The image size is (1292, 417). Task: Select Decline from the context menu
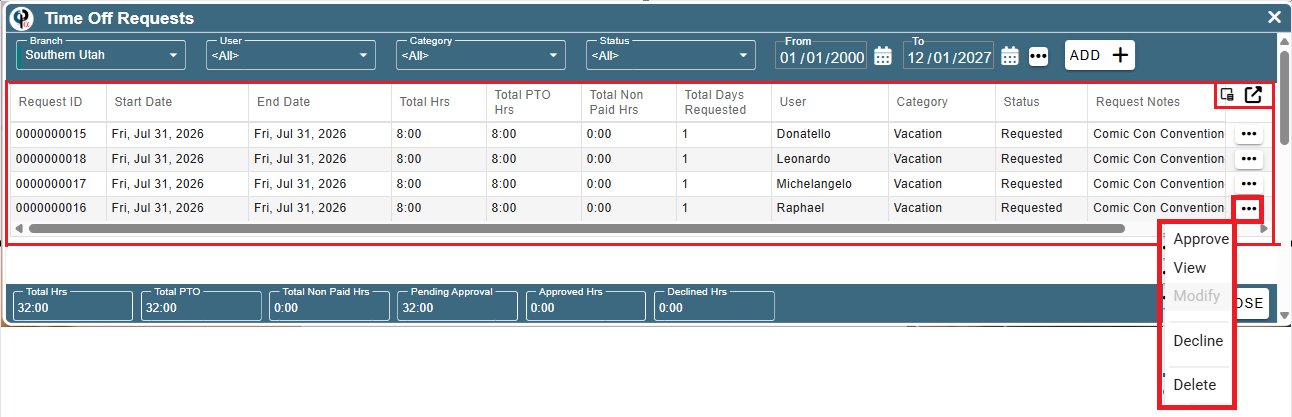click(1198, 341)
